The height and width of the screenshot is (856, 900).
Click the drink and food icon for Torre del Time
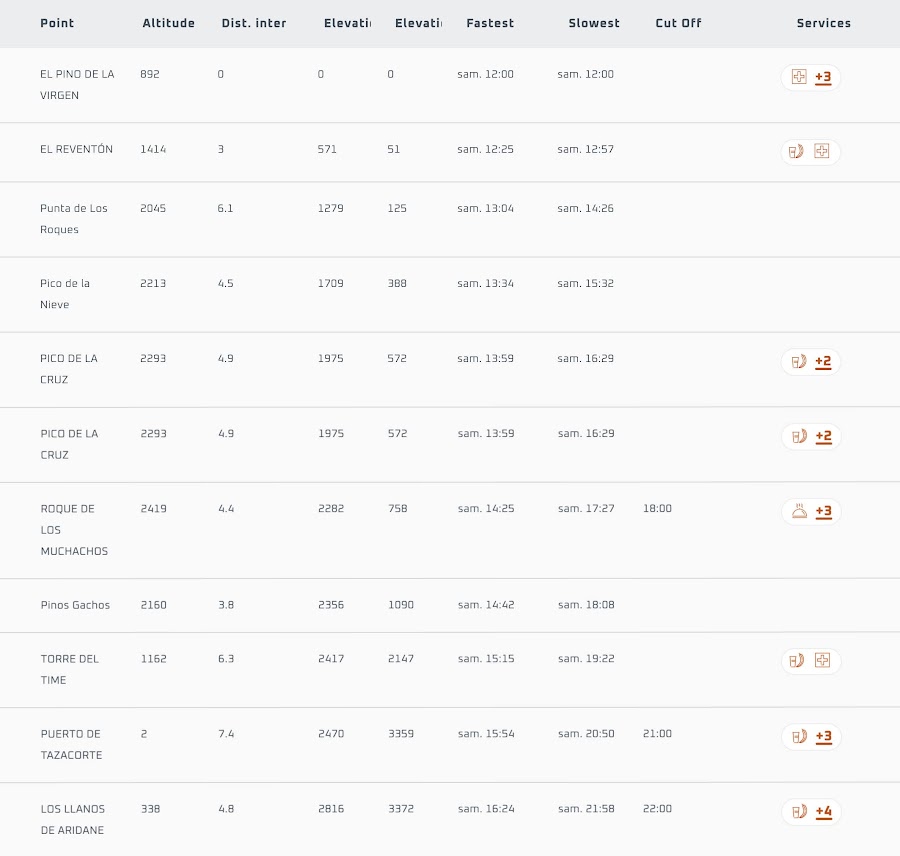[798, 661]
